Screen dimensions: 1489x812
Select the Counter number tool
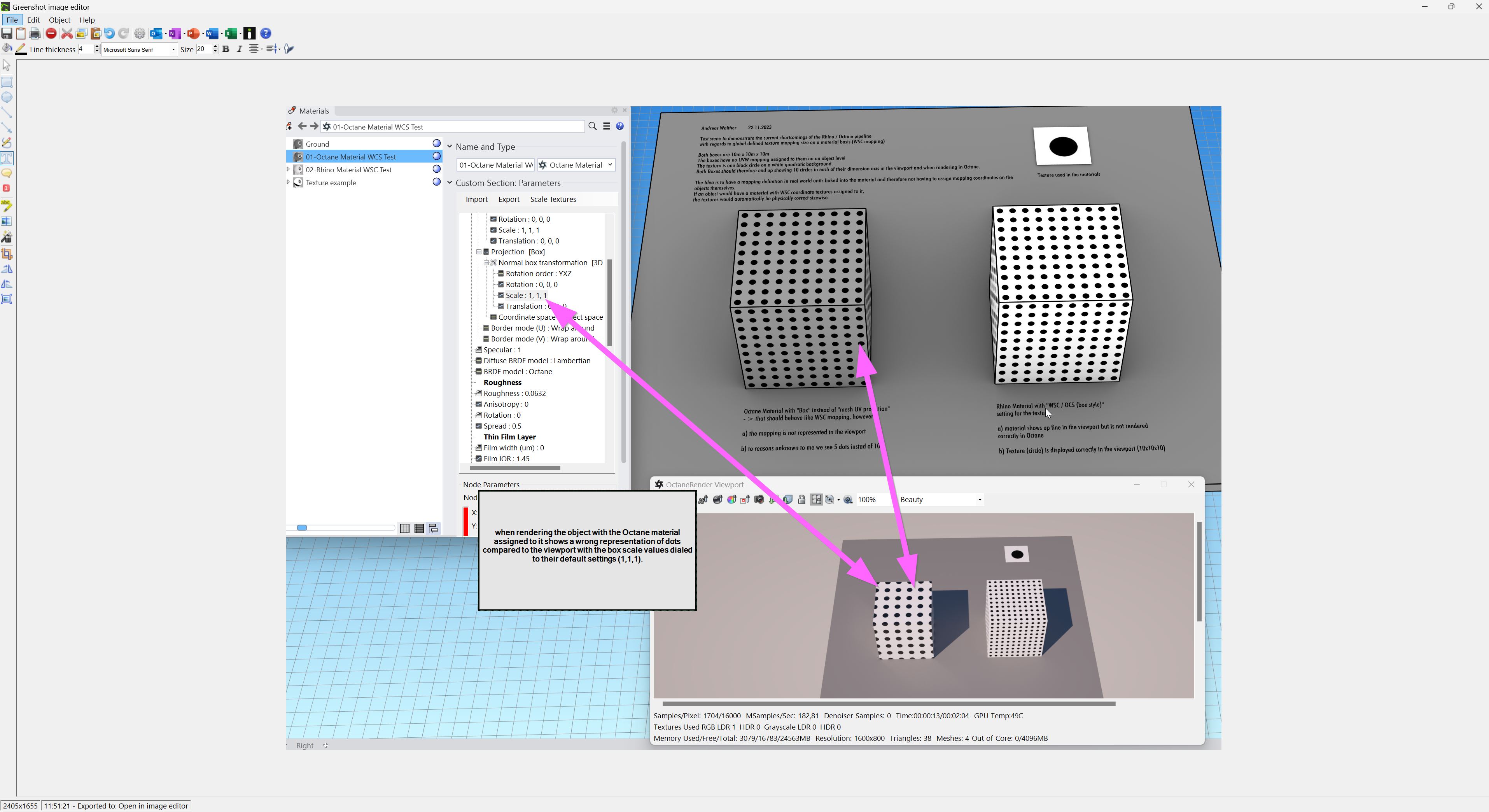[x=7, y=188]
